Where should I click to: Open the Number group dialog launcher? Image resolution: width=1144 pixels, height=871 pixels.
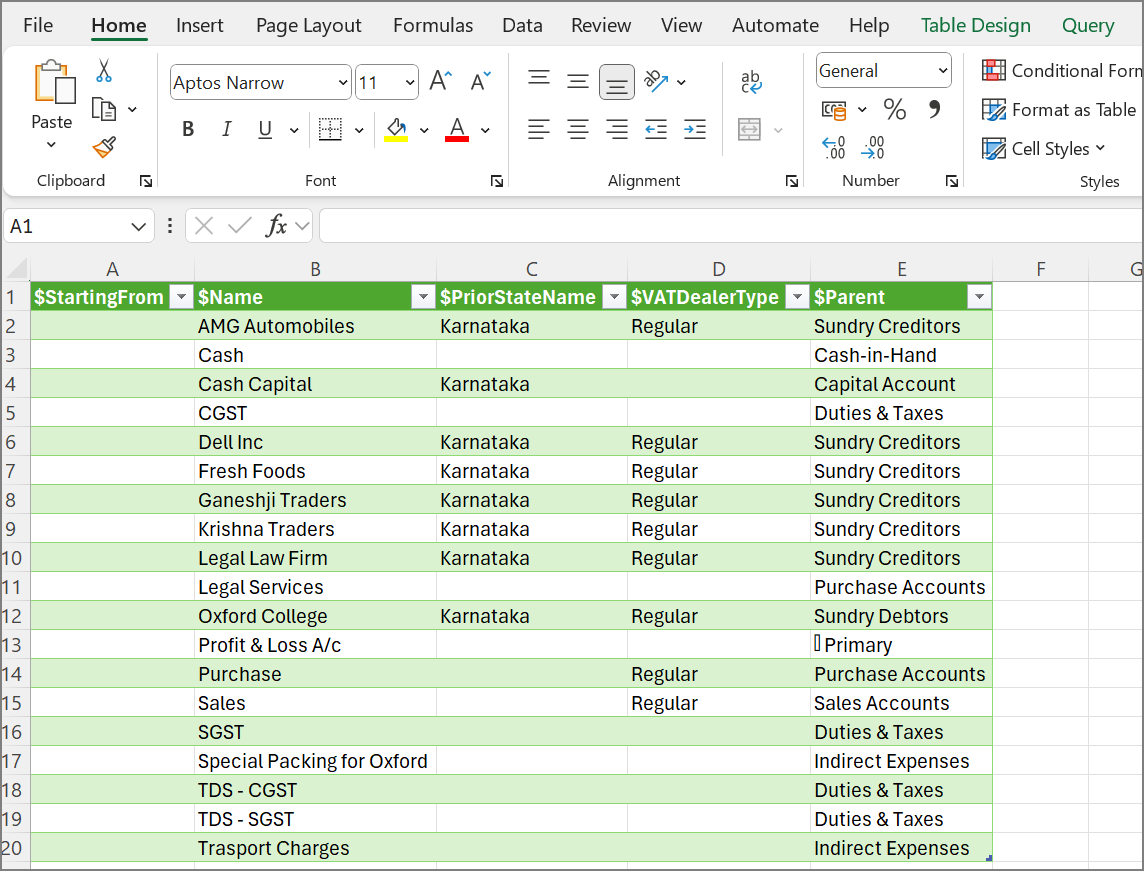point(951,181)
